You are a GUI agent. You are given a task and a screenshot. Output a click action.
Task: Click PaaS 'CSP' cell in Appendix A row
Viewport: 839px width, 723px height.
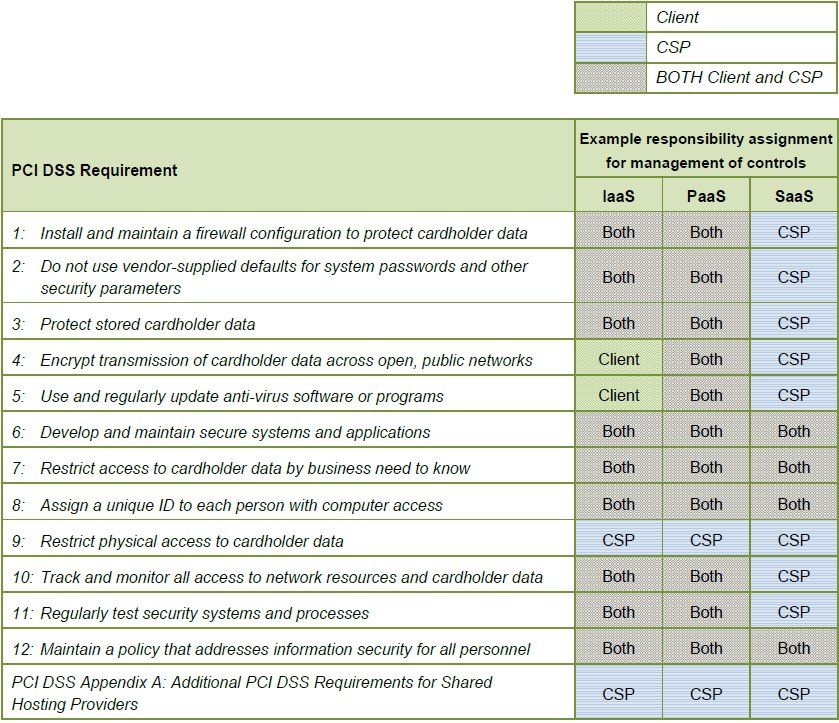point(706,694)
